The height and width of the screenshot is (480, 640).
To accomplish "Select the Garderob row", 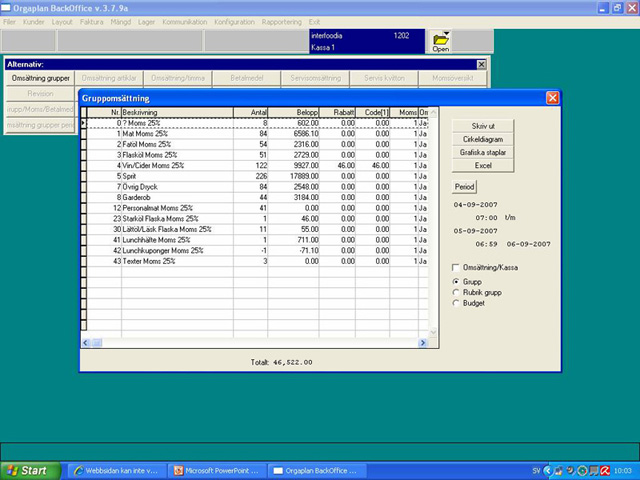I will coord(257,197).
